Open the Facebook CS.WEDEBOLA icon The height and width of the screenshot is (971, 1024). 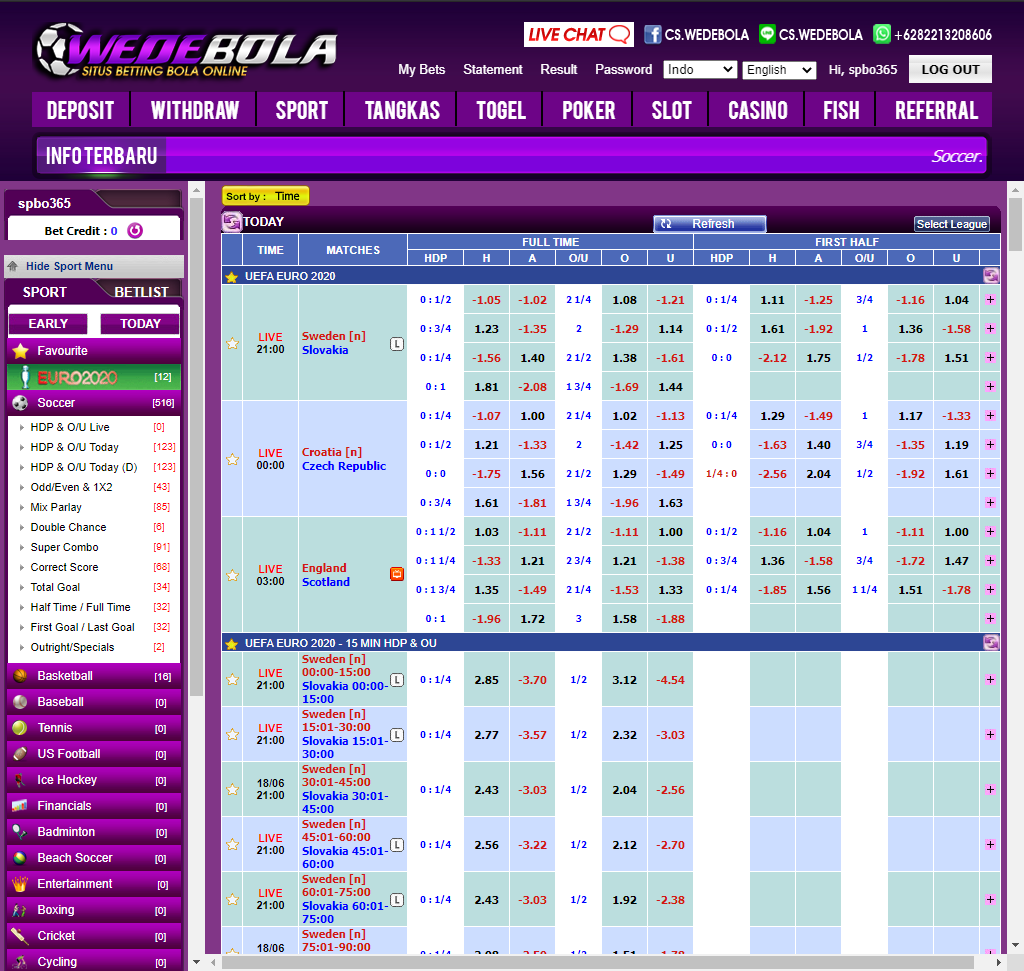(x=651, y=33)
